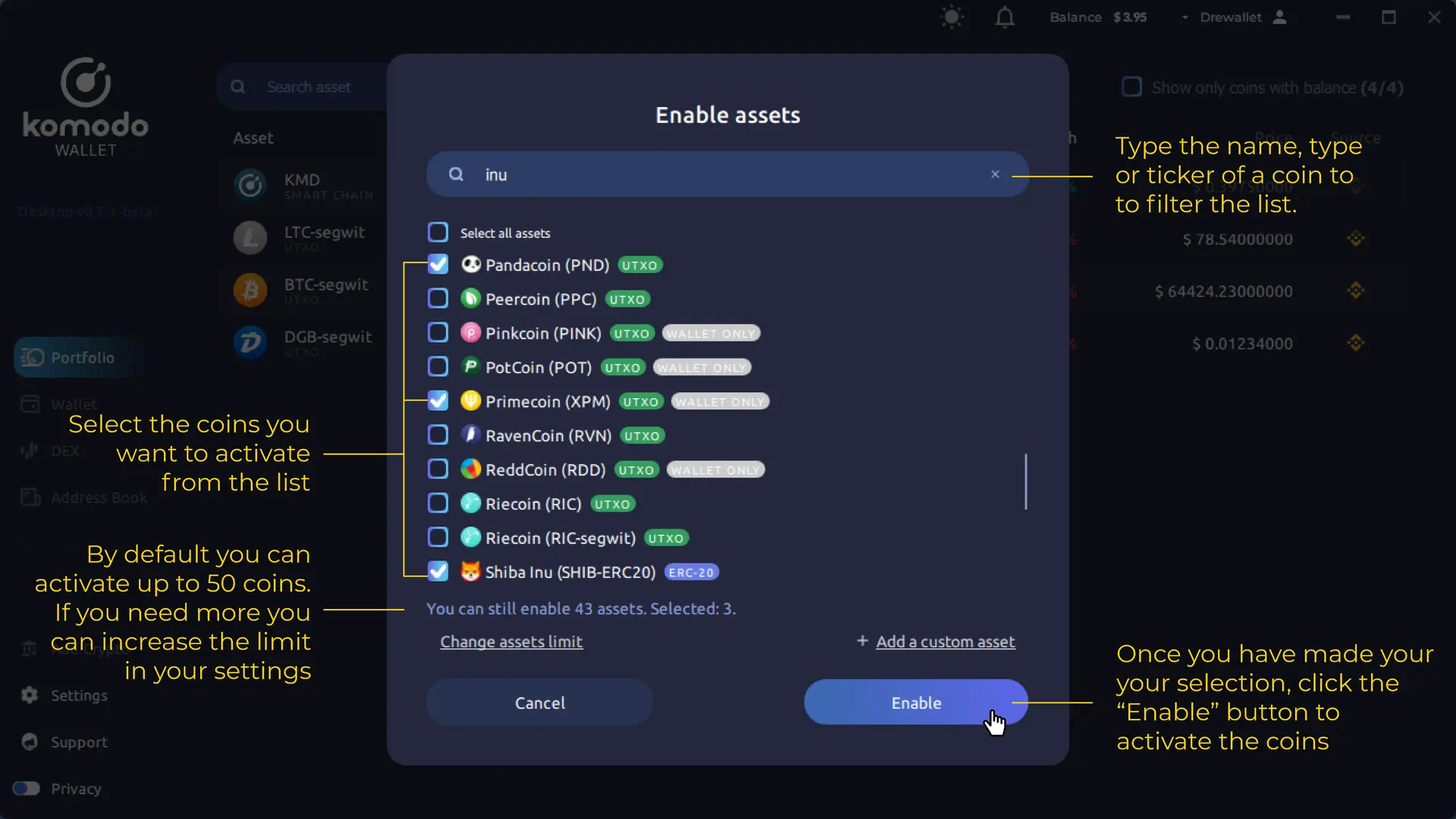This screenshot has width=1456, height=819.
Task: Toggle the Pandacoin PND checkbox
Action: (438, 264)
